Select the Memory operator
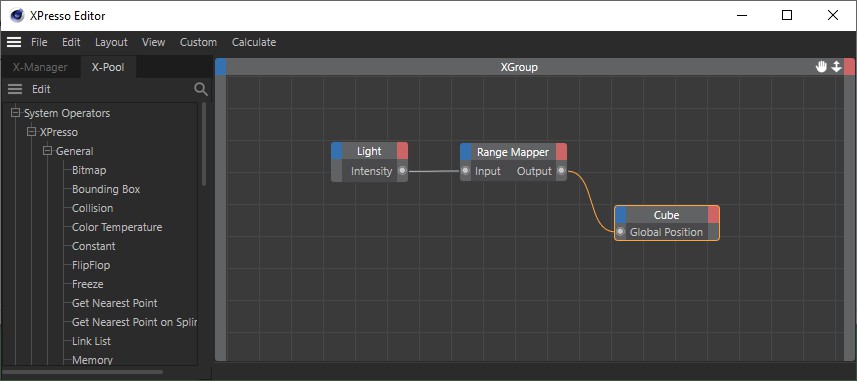Screen dimensions: 857x381 pyautogui.click(x=92, y=360)
